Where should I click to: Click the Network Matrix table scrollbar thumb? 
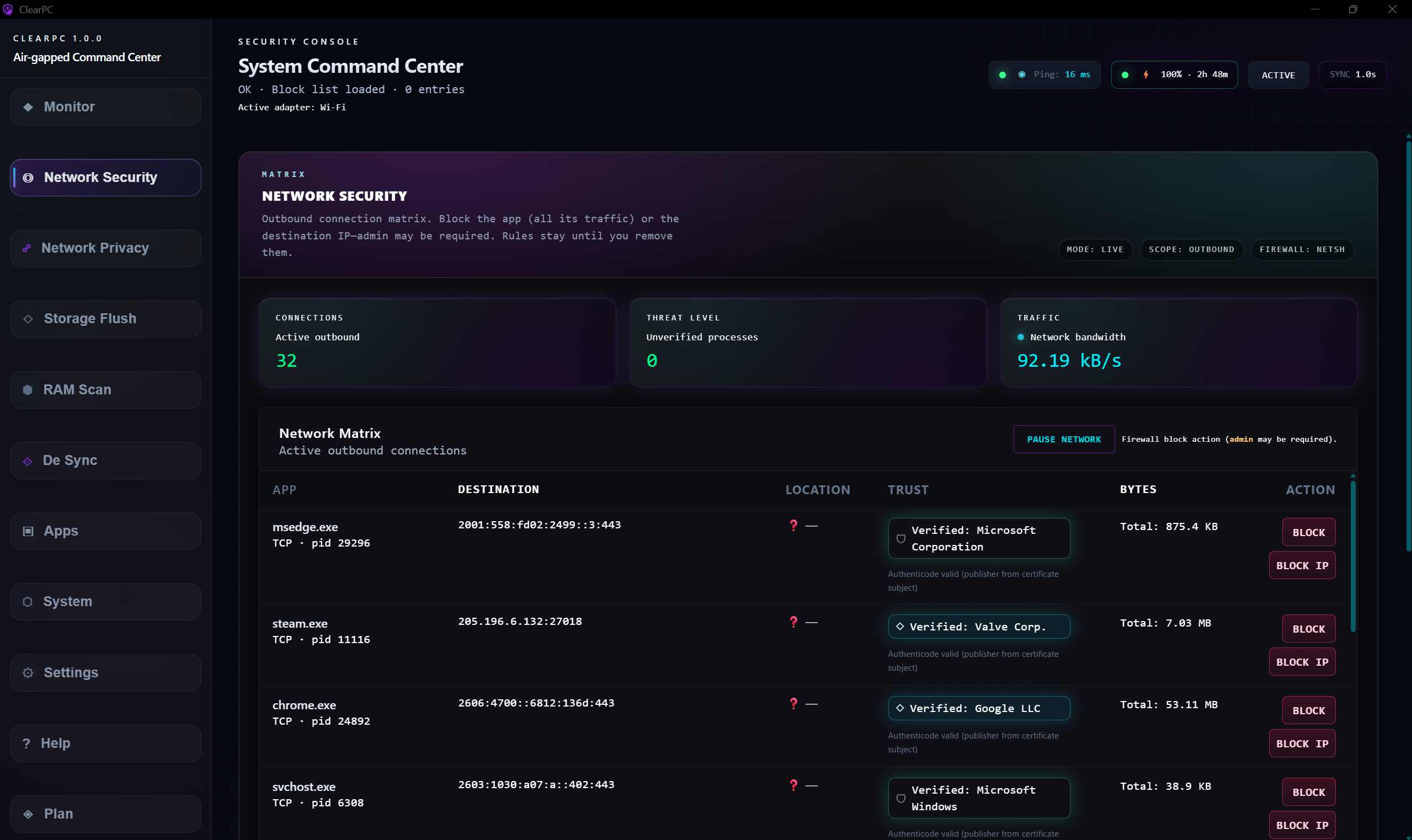tap(1352, 557)
